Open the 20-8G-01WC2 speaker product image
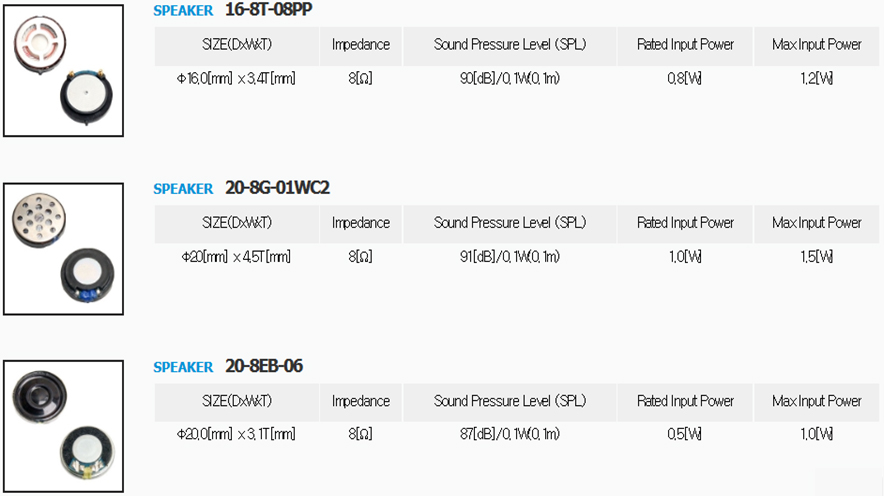This screenshot has height=496, width=884. (63, 249)
